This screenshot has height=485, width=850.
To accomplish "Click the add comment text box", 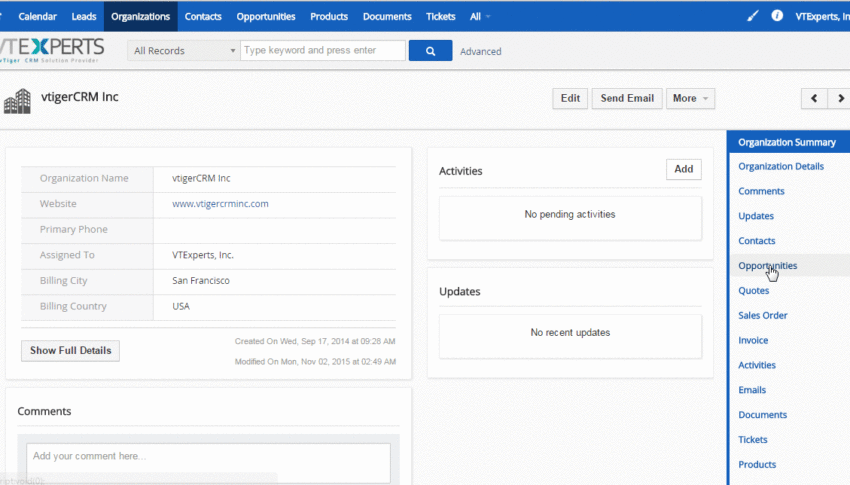I will (x=208, y=463).
